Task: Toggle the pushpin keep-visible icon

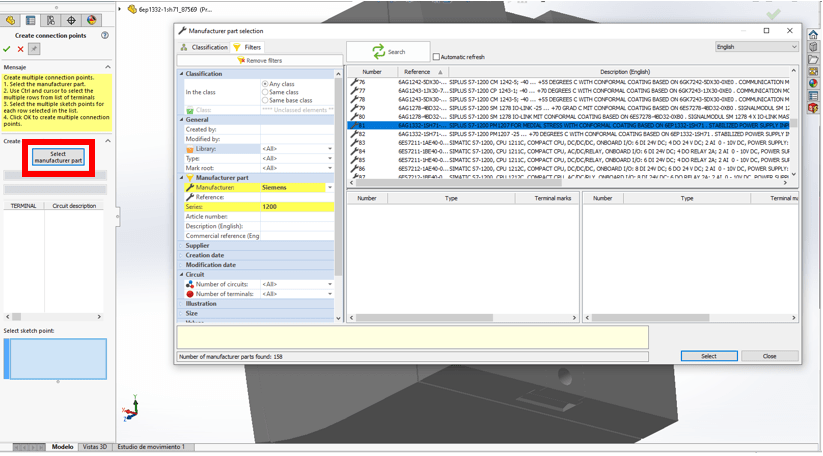Action: coord(34,49)
